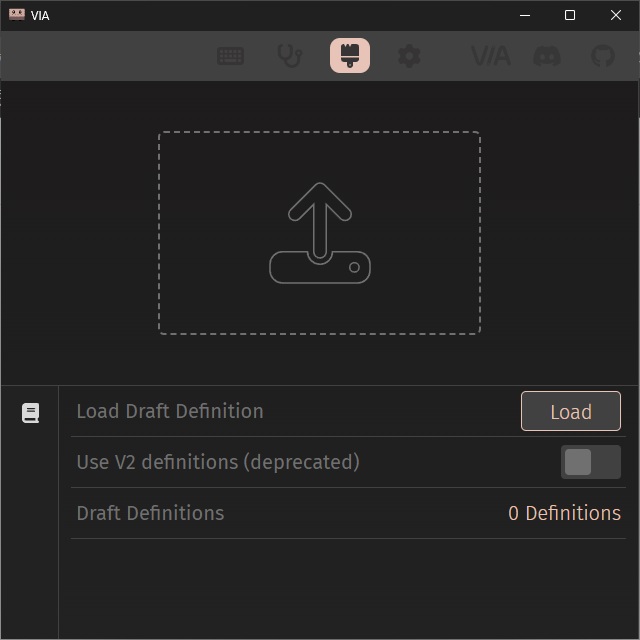
Task: Open the GitHub link icon
Action: pyautogui.click(x=602, y=56)
